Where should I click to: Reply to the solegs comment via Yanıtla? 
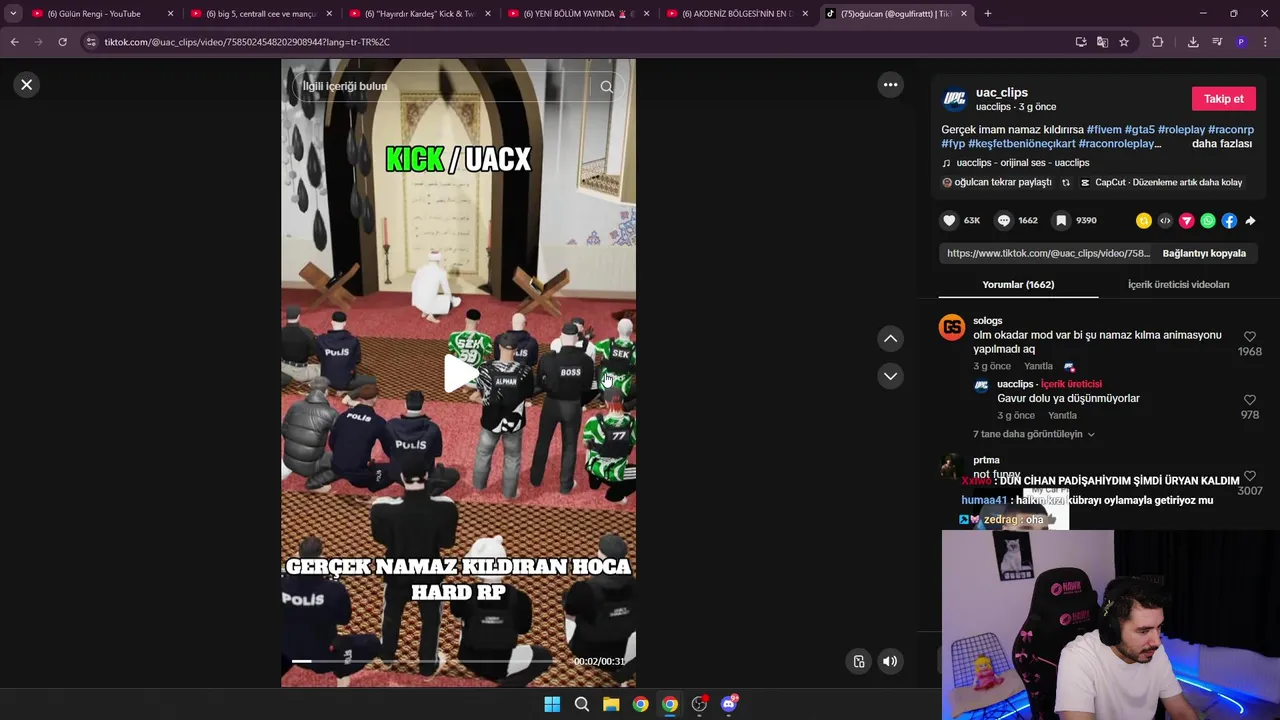pyautogui.click(x=1038, y=367)
